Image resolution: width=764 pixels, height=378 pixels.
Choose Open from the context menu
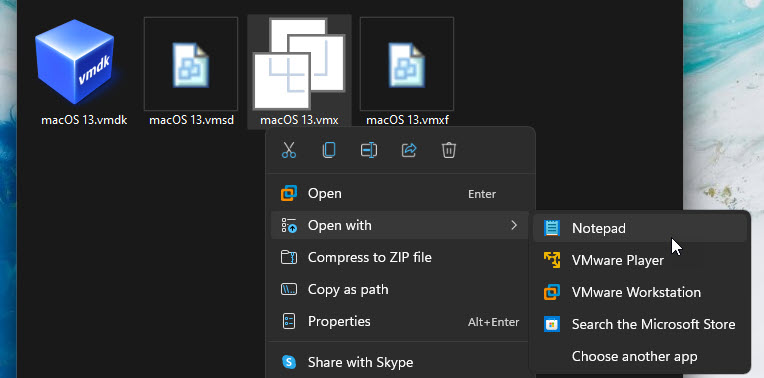click(400, 194)
